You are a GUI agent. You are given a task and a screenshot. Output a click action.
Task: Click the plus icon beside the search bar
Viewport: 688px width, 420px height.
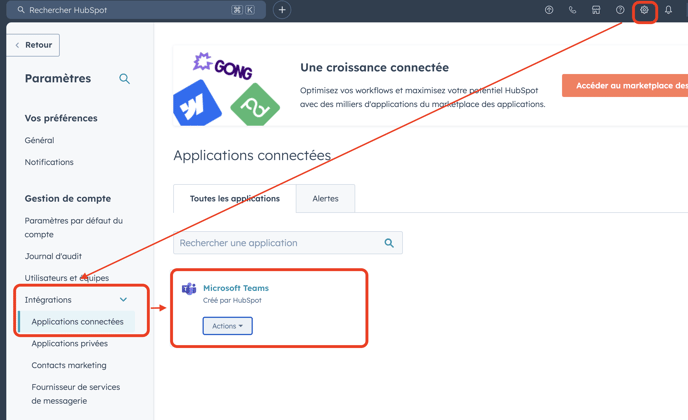click(x=282, y=10)
